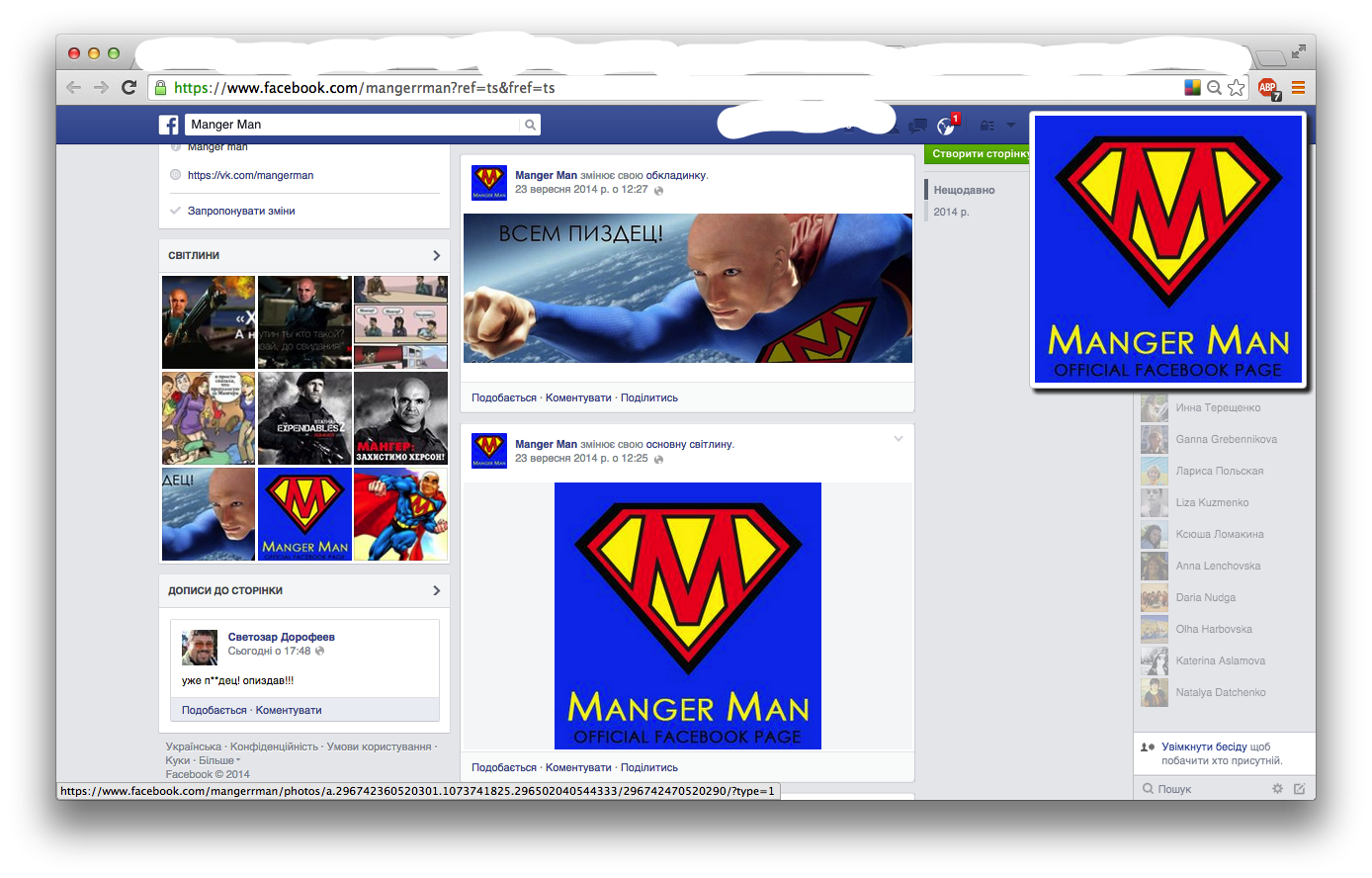The image size is (1372, 878).
Task: Open the Facebook messages icon
Action: tap(918, 126)
